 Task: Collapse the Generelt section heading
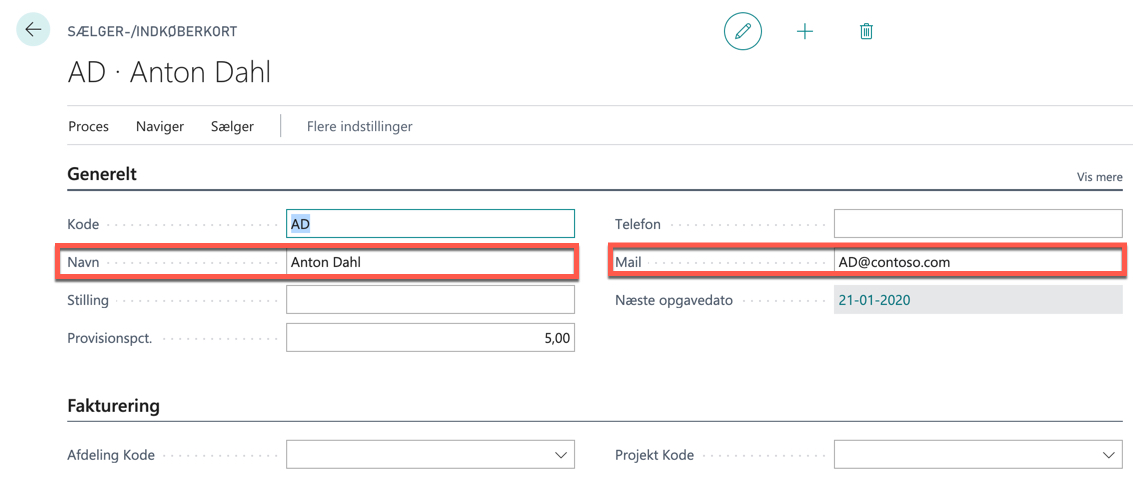(102, 174)
